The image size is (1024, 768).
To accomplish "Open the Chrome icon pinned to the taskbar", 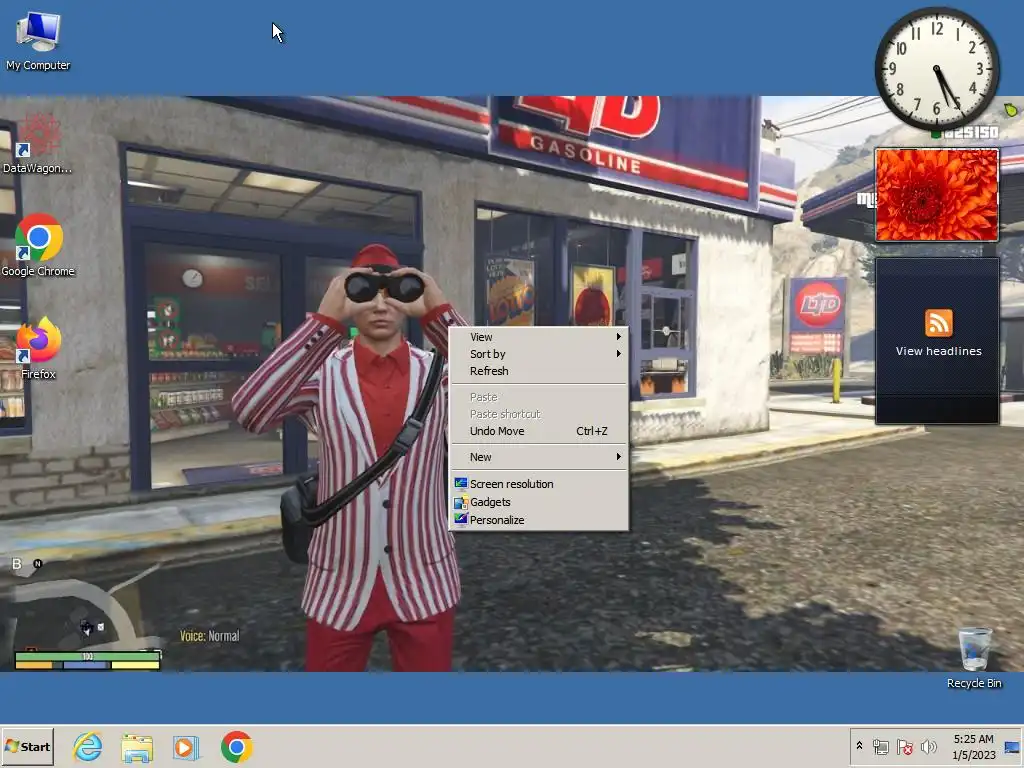I will point(236,747).
